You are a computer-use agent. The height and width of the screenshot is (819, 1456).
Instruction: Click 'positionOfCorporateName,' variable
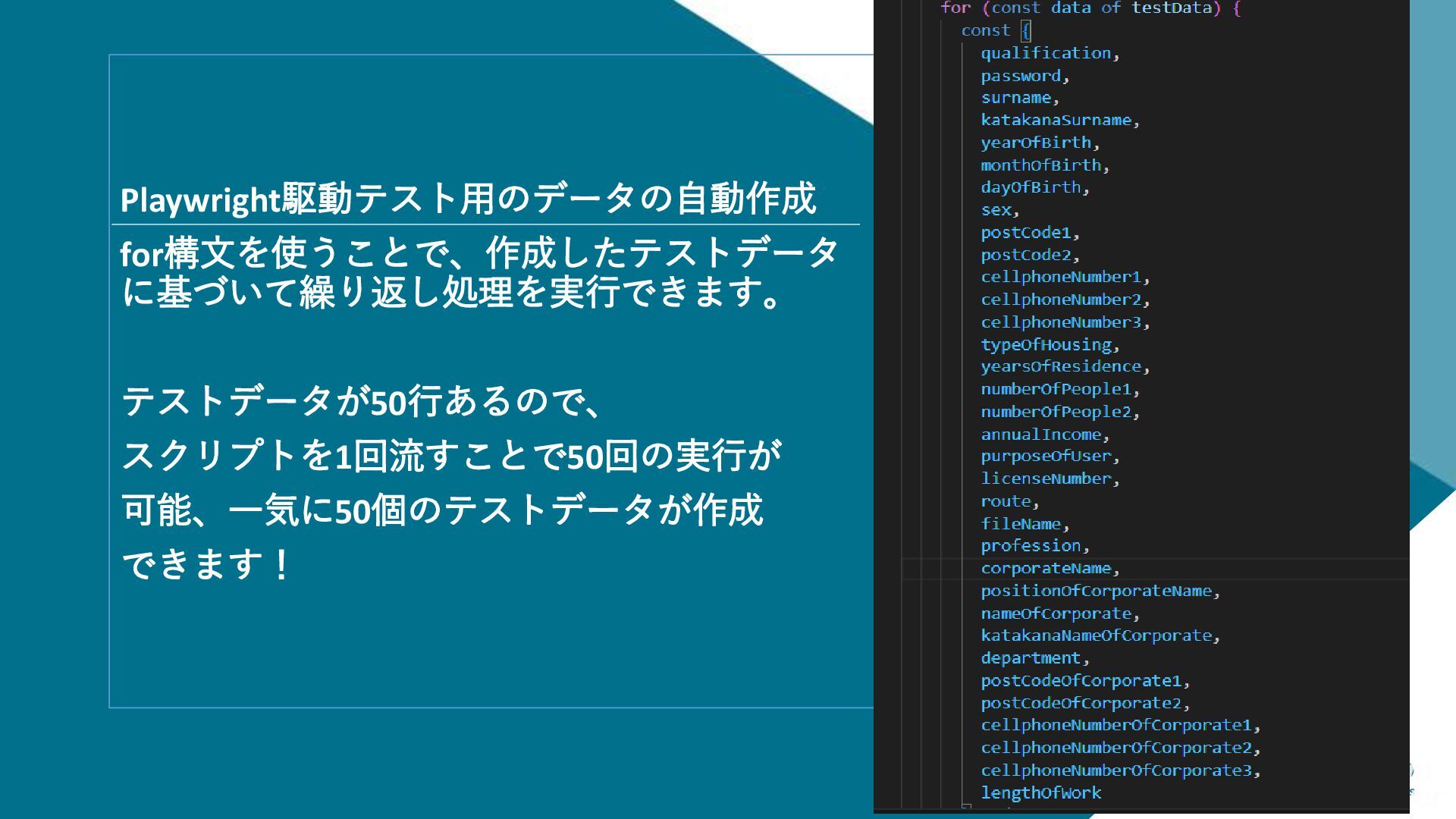[x=1100, y=591]
